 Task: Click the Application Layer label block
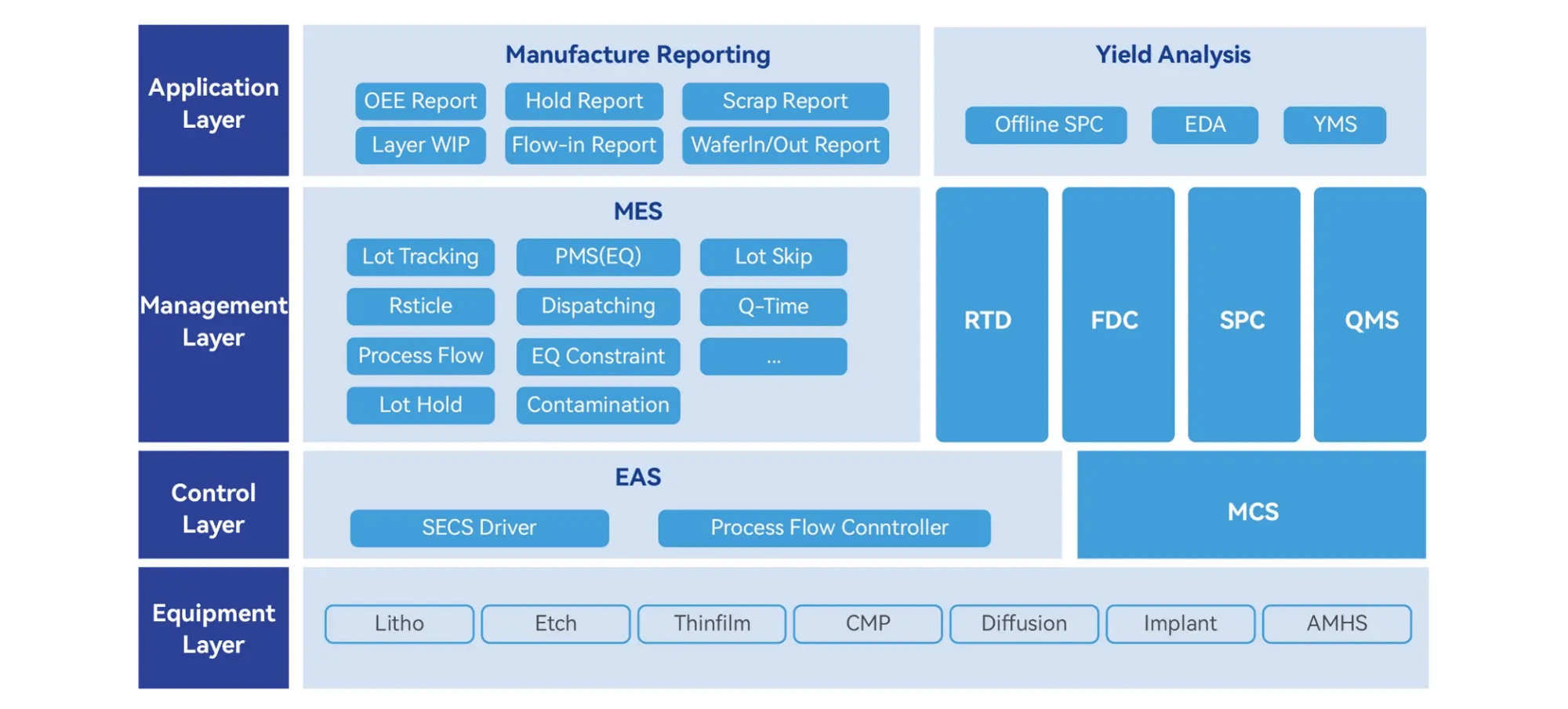click(213, 100)
